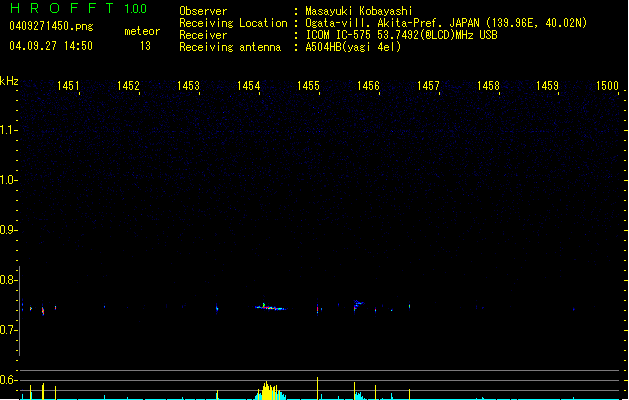Click the 1453 time axis label
The height and width of the screenshot is (400, 629).
pyautogui.click(x=188, y=86)
